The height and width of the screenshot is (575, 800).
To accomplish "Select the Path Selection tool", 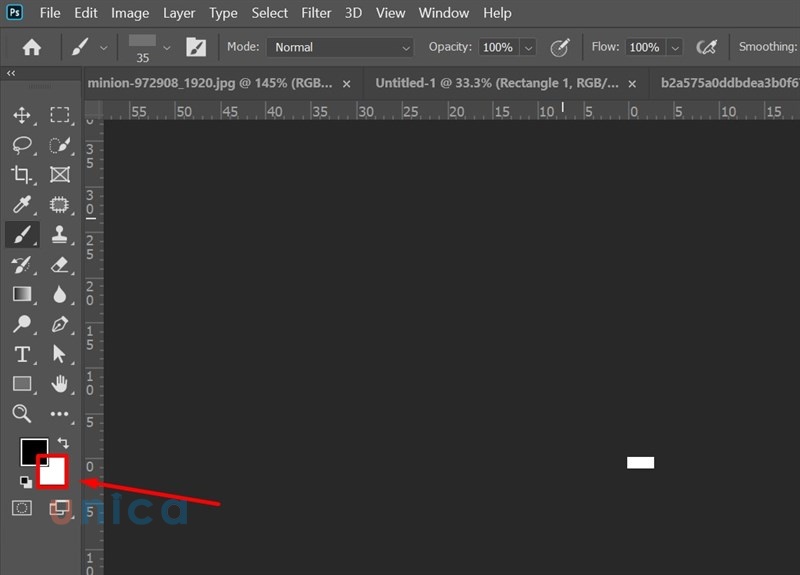I will coord(60,354).
